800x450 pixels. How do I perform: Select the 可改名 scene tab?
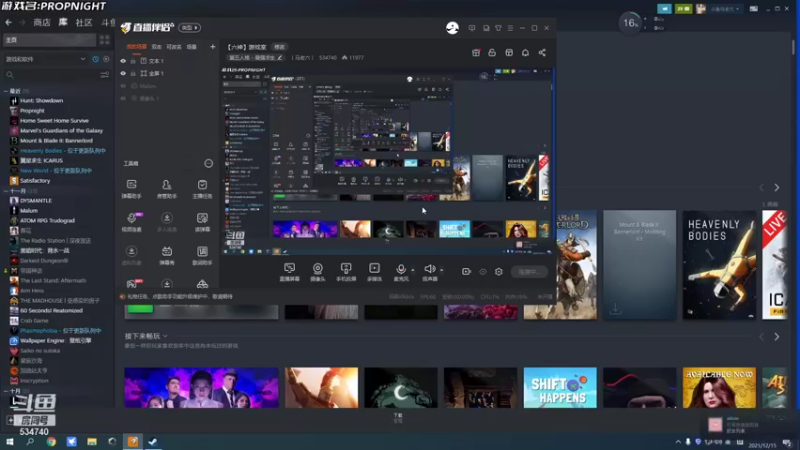click(174, 47)
